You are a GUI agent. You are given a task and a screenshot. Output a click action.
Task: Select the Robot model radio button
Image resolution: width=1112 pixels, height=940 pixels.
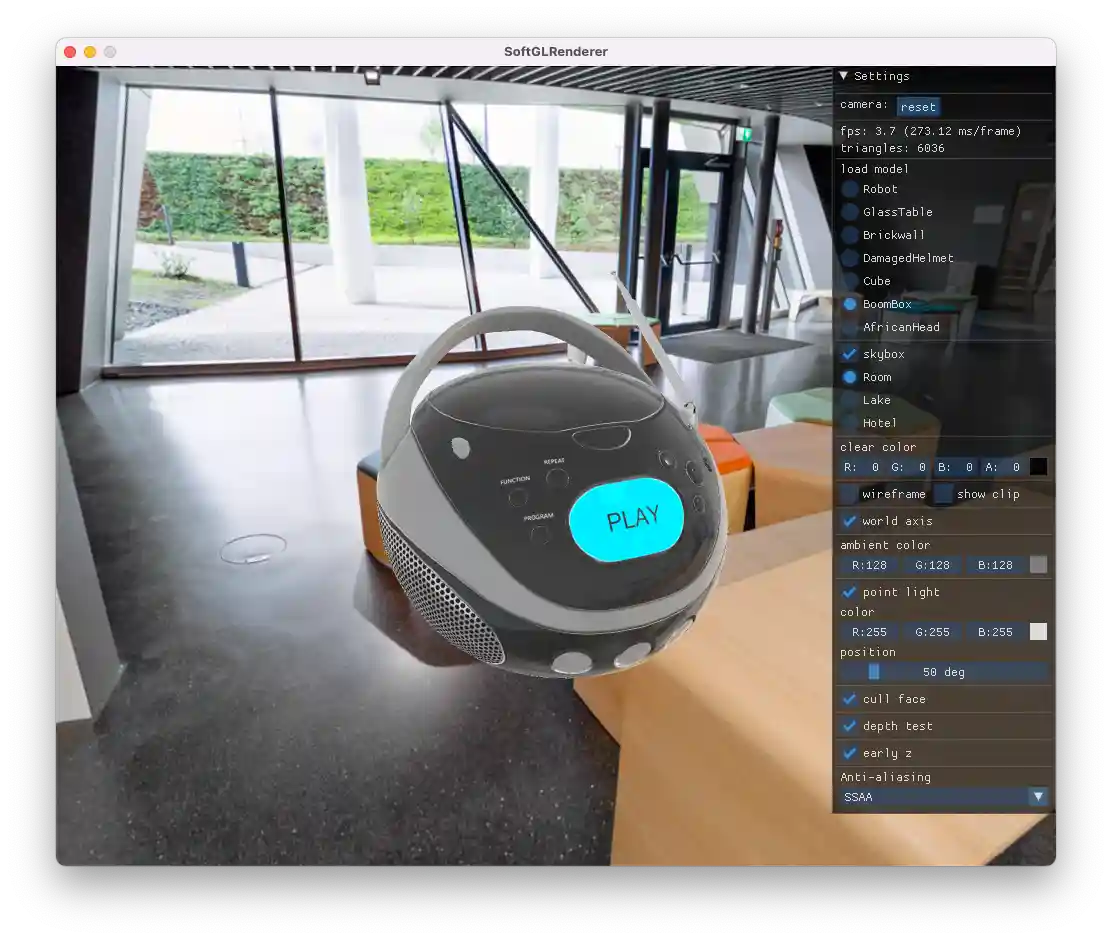[850, 189]
